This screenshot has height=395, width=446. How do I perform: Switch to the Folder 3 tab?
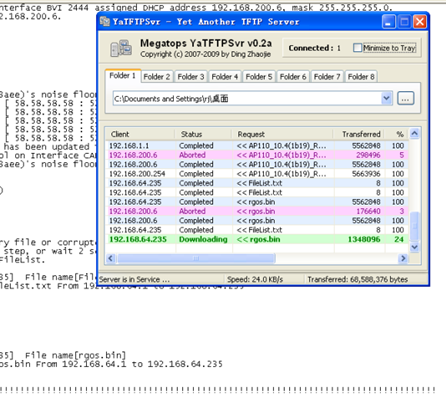point(191,77)
